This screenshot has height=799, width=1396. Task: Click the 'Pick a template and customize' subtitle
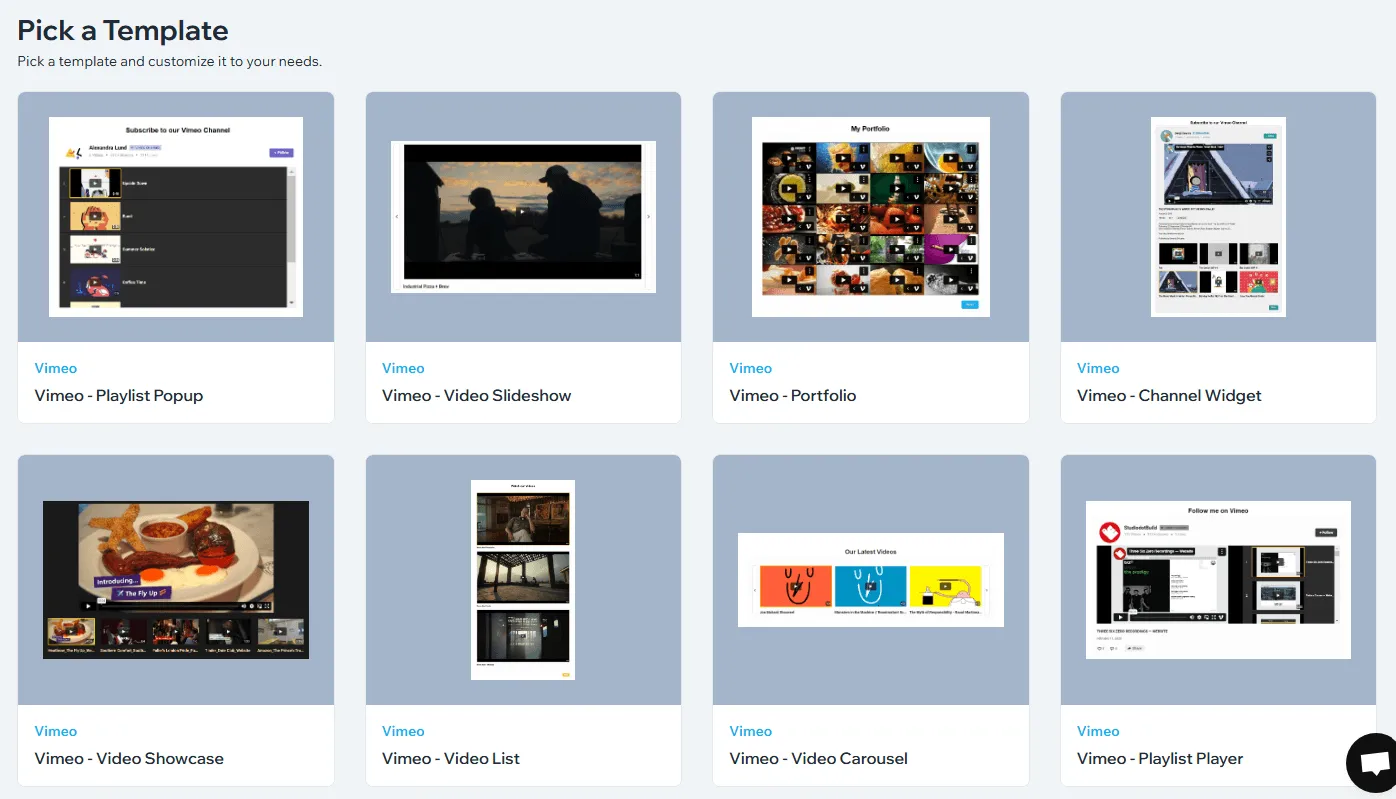click(169, 61)
